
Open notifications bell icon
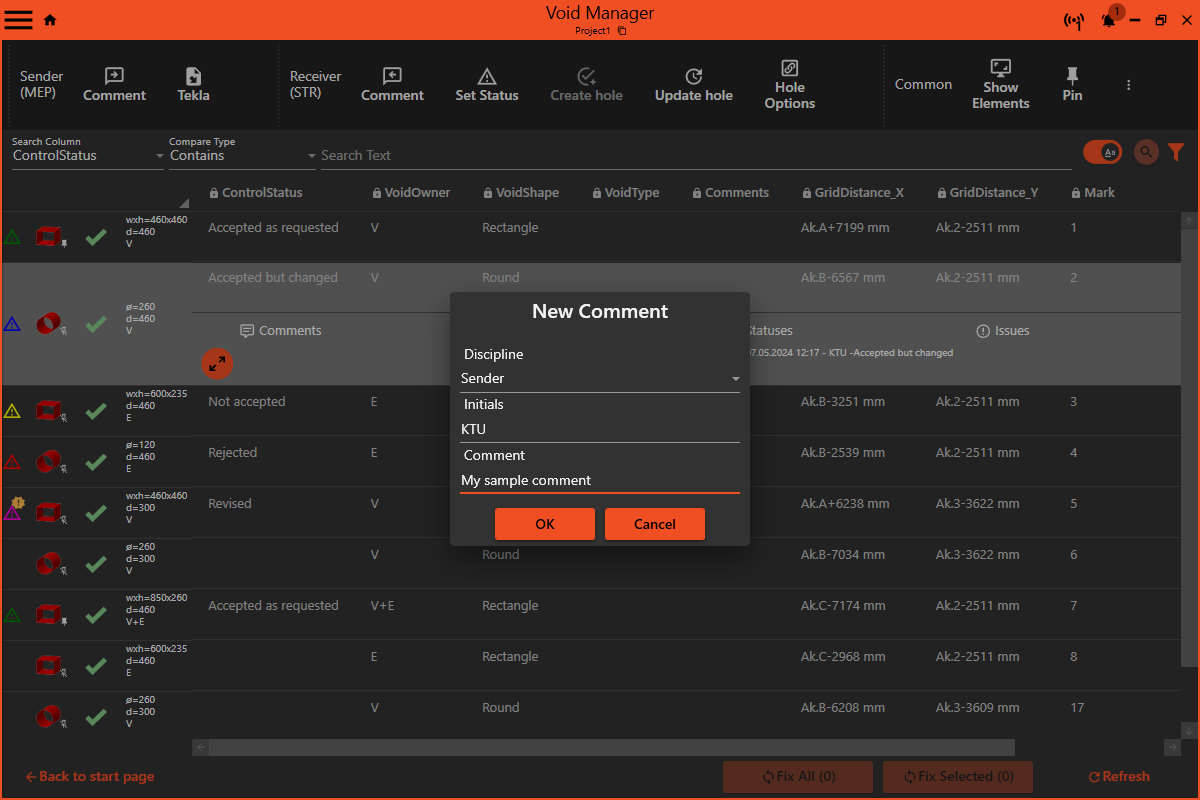(1108, 20)
